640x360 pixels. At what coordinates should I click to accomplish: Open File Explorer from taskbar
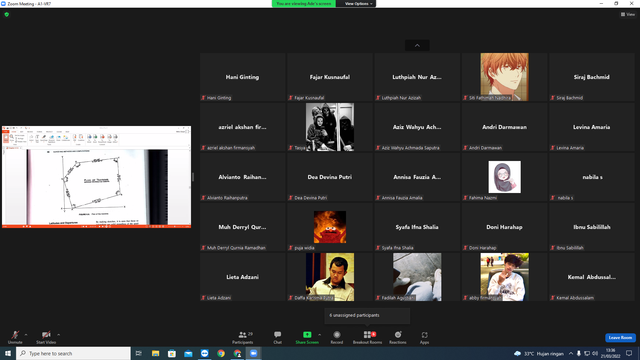(156, 353)
